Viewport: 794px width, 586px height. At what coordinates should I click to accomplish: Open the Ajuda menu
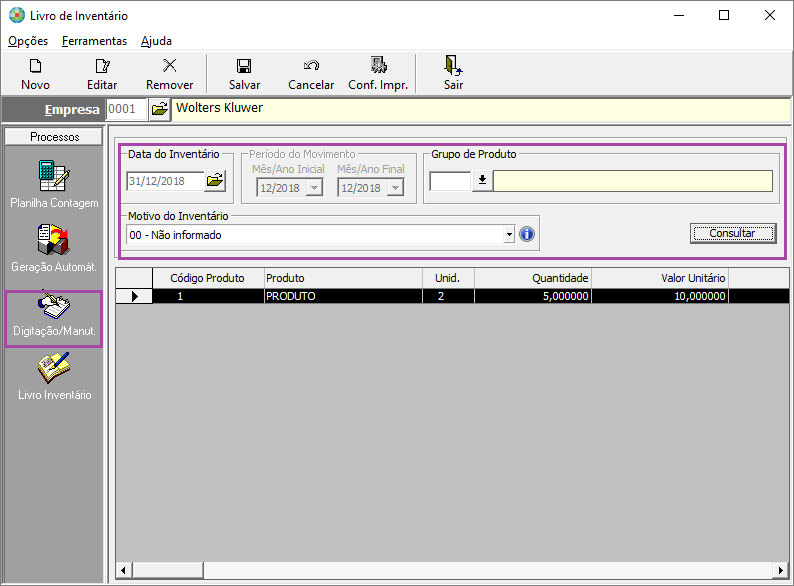point(156,41)
